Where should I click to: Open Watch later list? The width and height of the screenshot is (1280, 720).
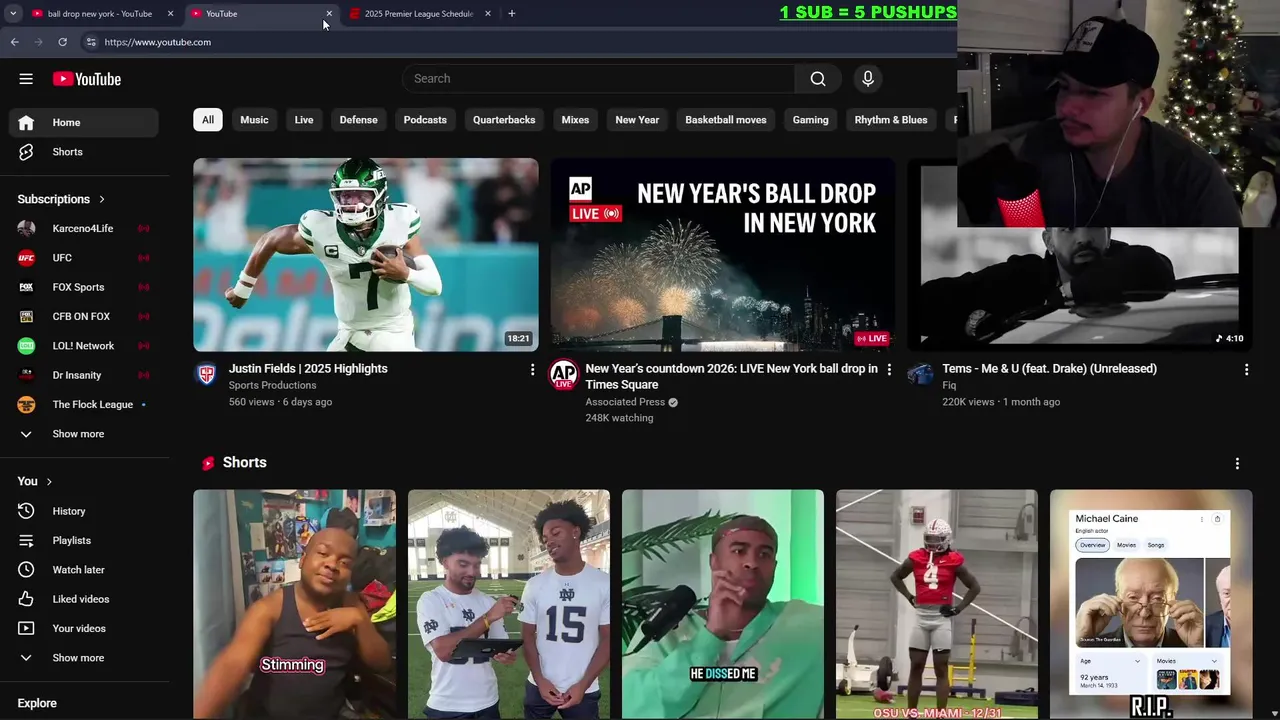tap(84, 570)
